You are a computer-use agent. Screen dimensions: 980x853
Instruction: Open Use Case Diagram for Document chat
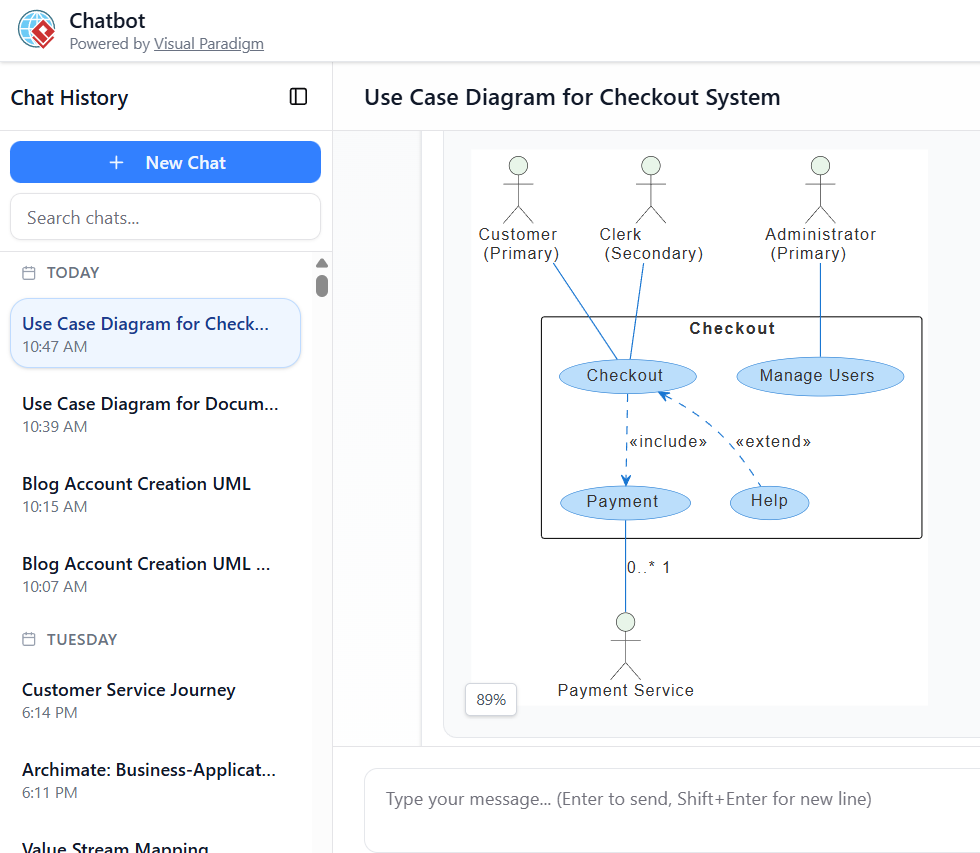tap(150, 414)
